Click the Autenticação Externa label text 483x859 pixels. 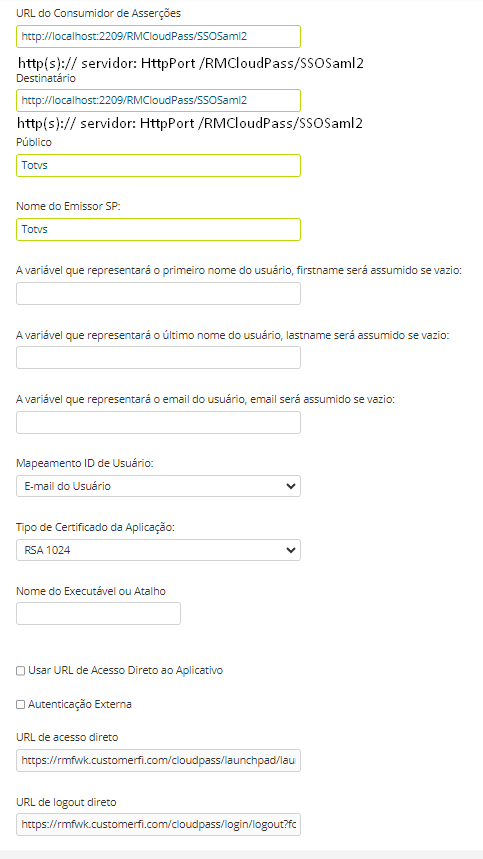point(79,705)
